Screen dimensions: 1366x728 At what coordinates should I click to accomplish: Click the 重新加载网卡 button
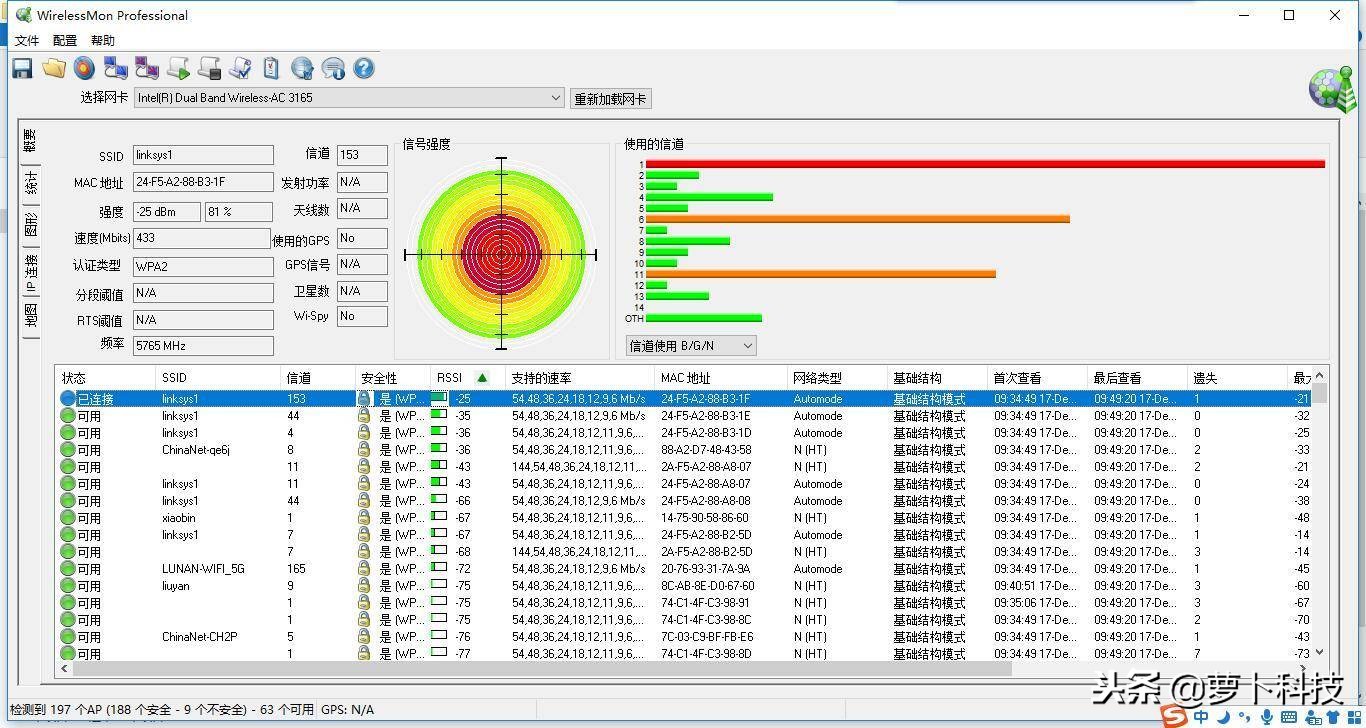coord(610,98)
